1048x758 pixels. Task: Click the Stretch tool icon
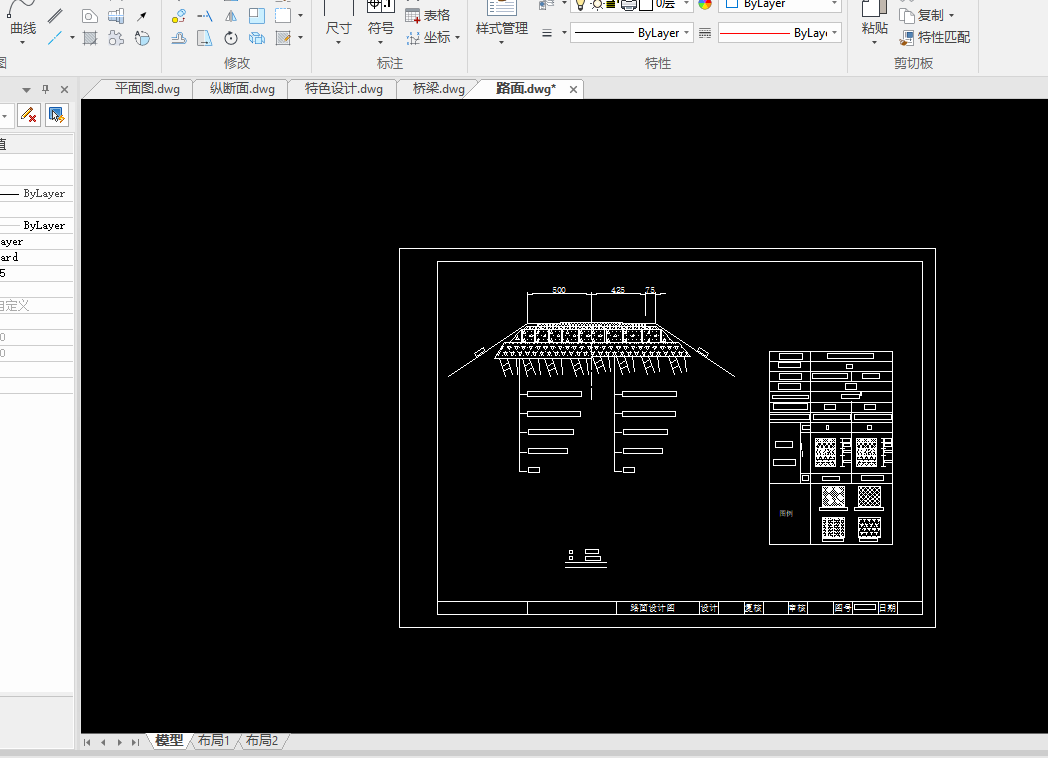(x=205, y=38)
